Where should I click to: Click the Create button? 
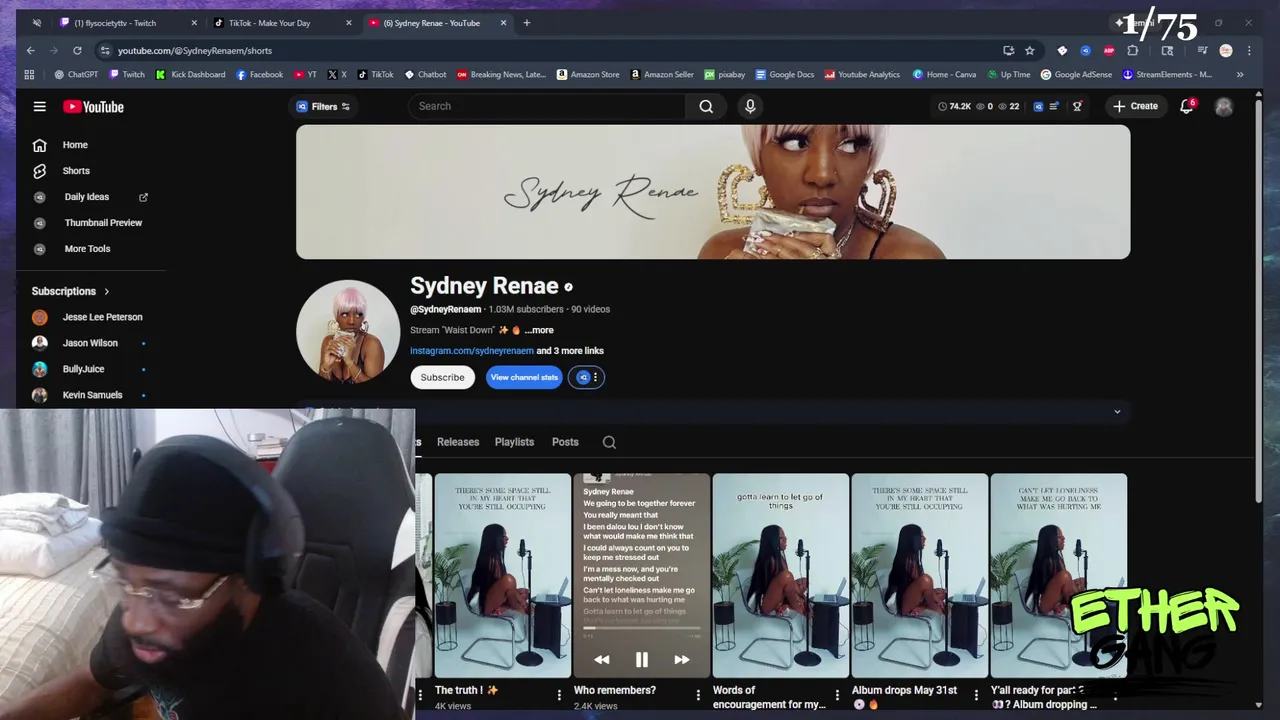(x=1135, y=106)
